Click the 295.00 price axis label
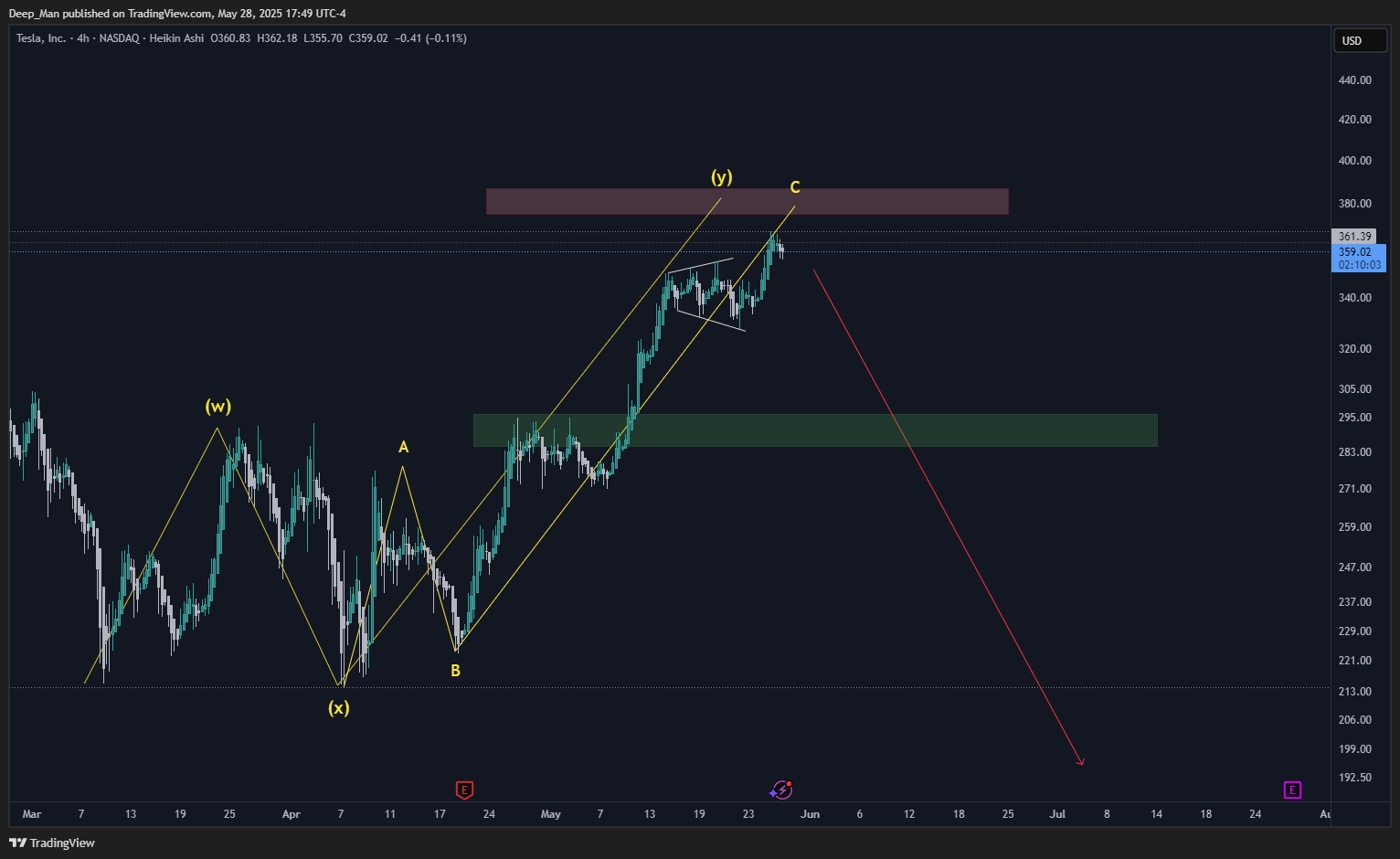Screen dimensions: 1400x859 click(x=1354, y=418)
